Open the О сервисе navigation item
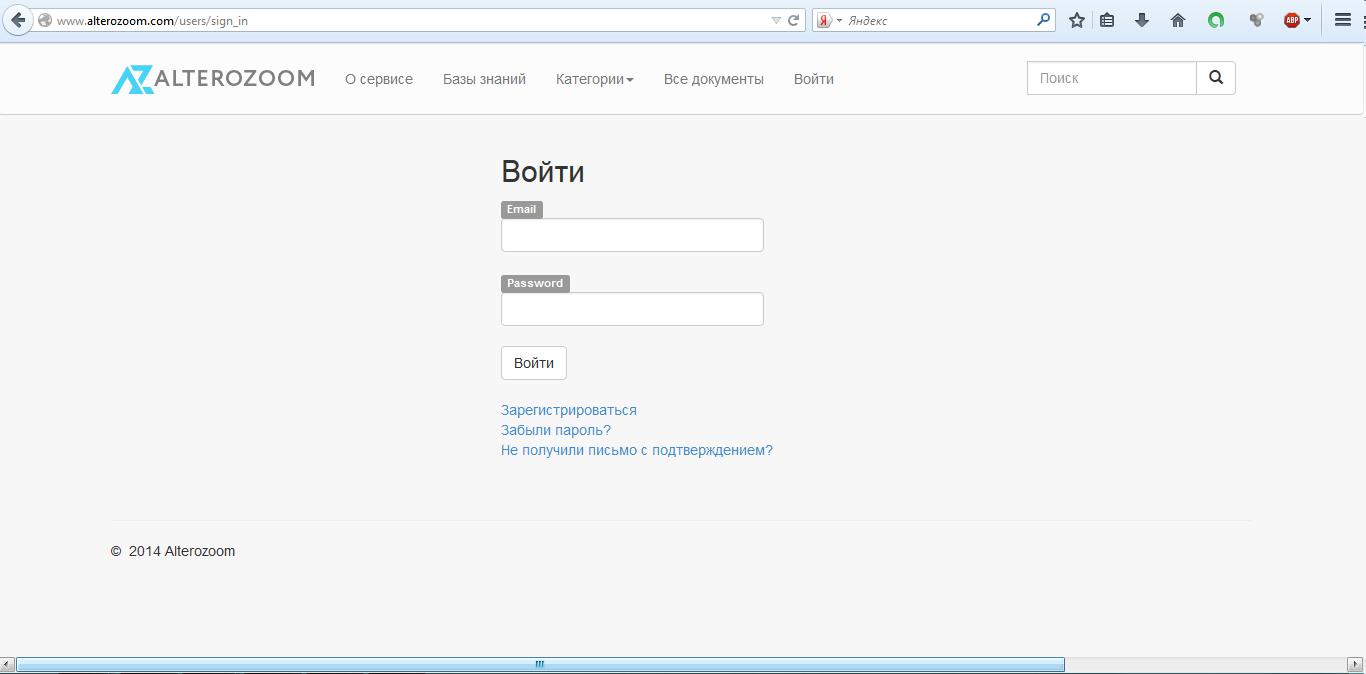 [378, 79]
